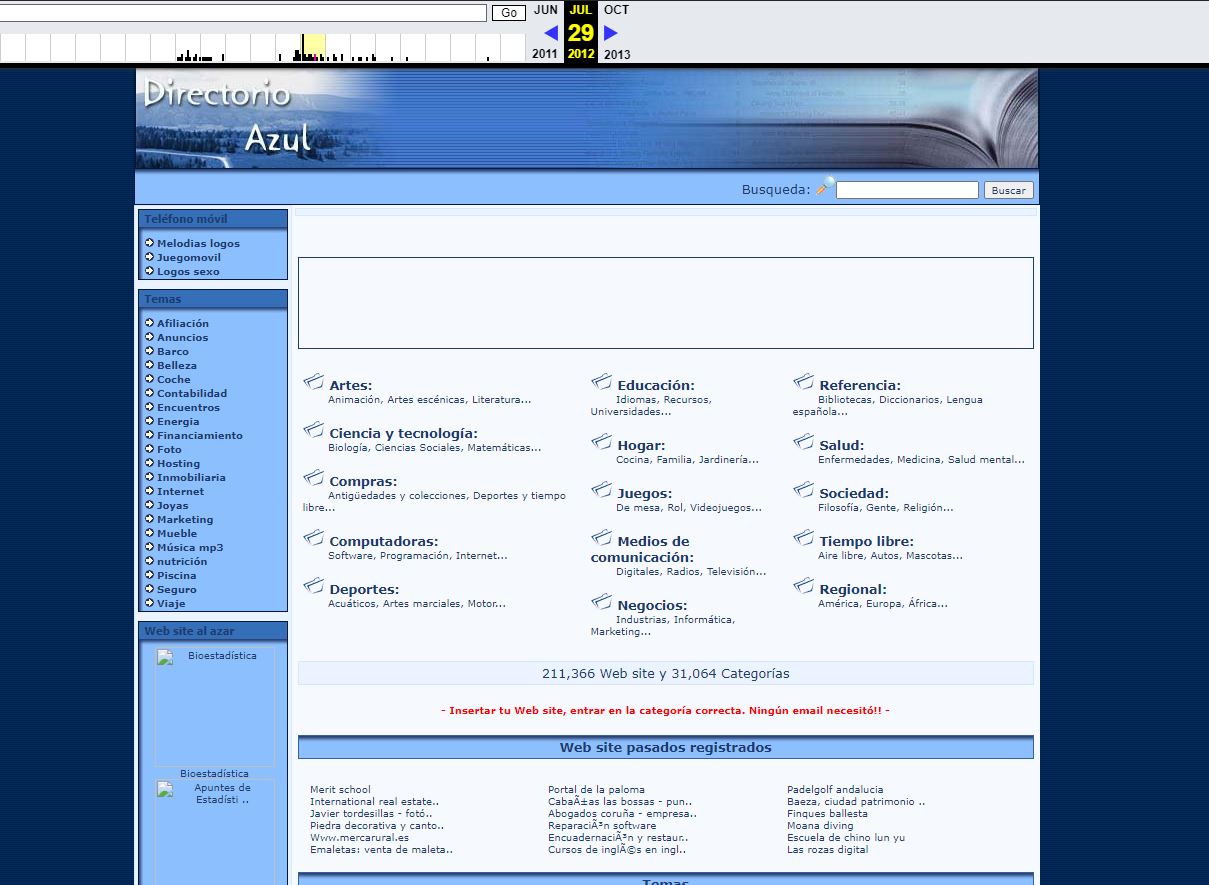1209x885 pixels.
Task: Open the Computadoras category
Action: (x=383, y=542)
